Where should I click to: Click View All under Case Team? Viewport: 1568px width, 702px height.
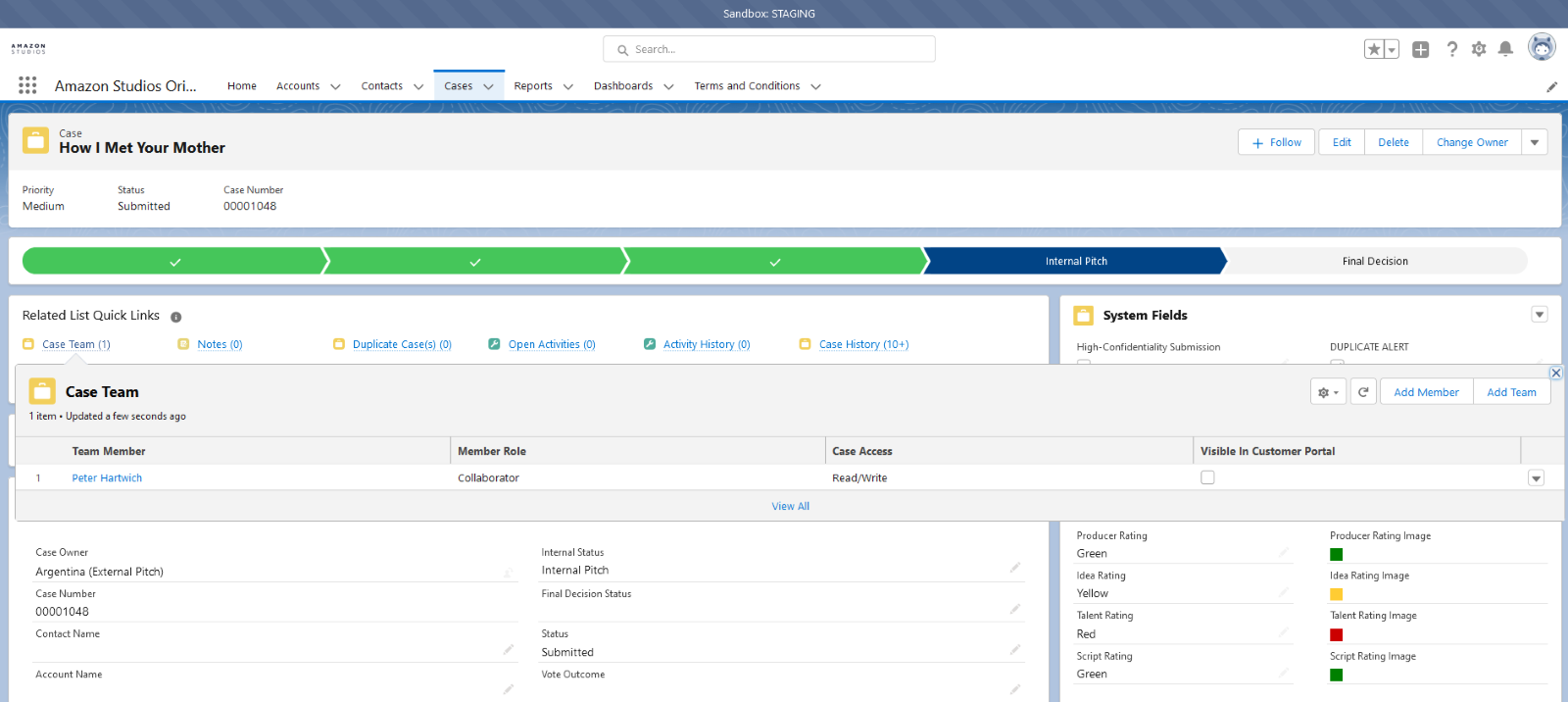pos(791,507)
